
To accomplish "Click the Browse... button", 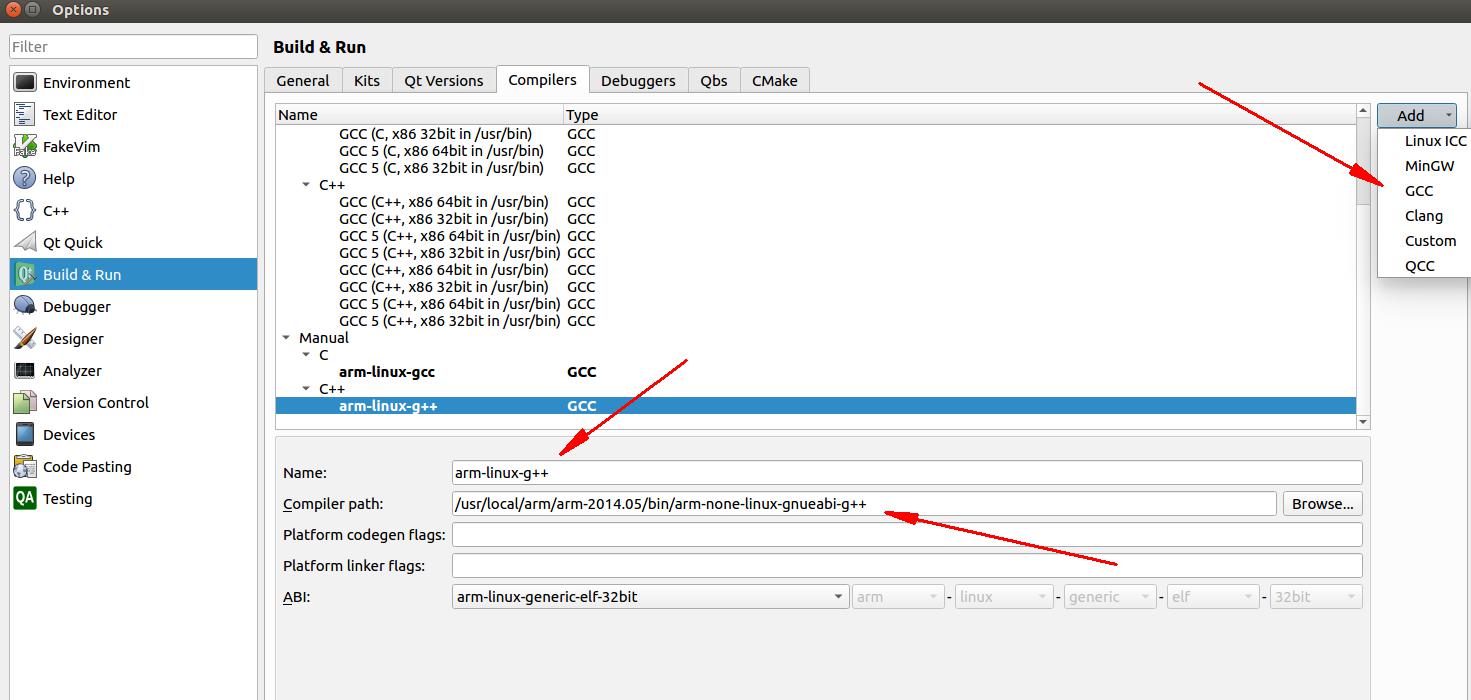I will point(1322,504).
